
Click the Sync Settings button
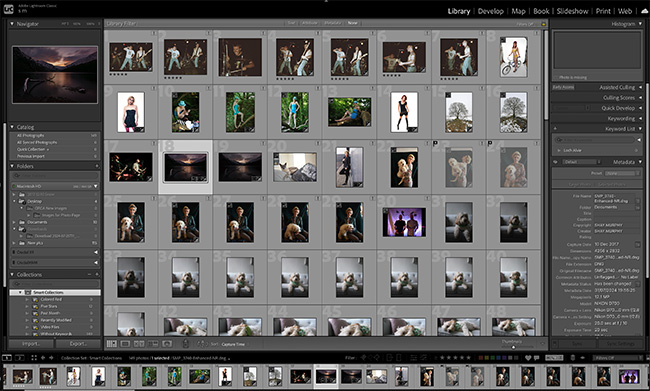pyautogui.click(x=620, y=344)
